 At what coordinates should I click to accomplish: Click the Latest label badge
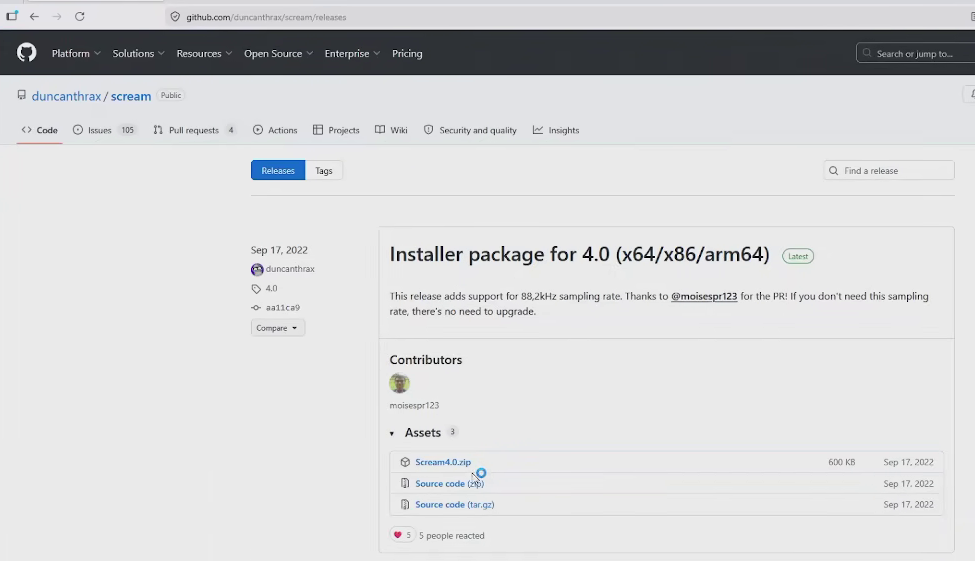coord(798,256)
